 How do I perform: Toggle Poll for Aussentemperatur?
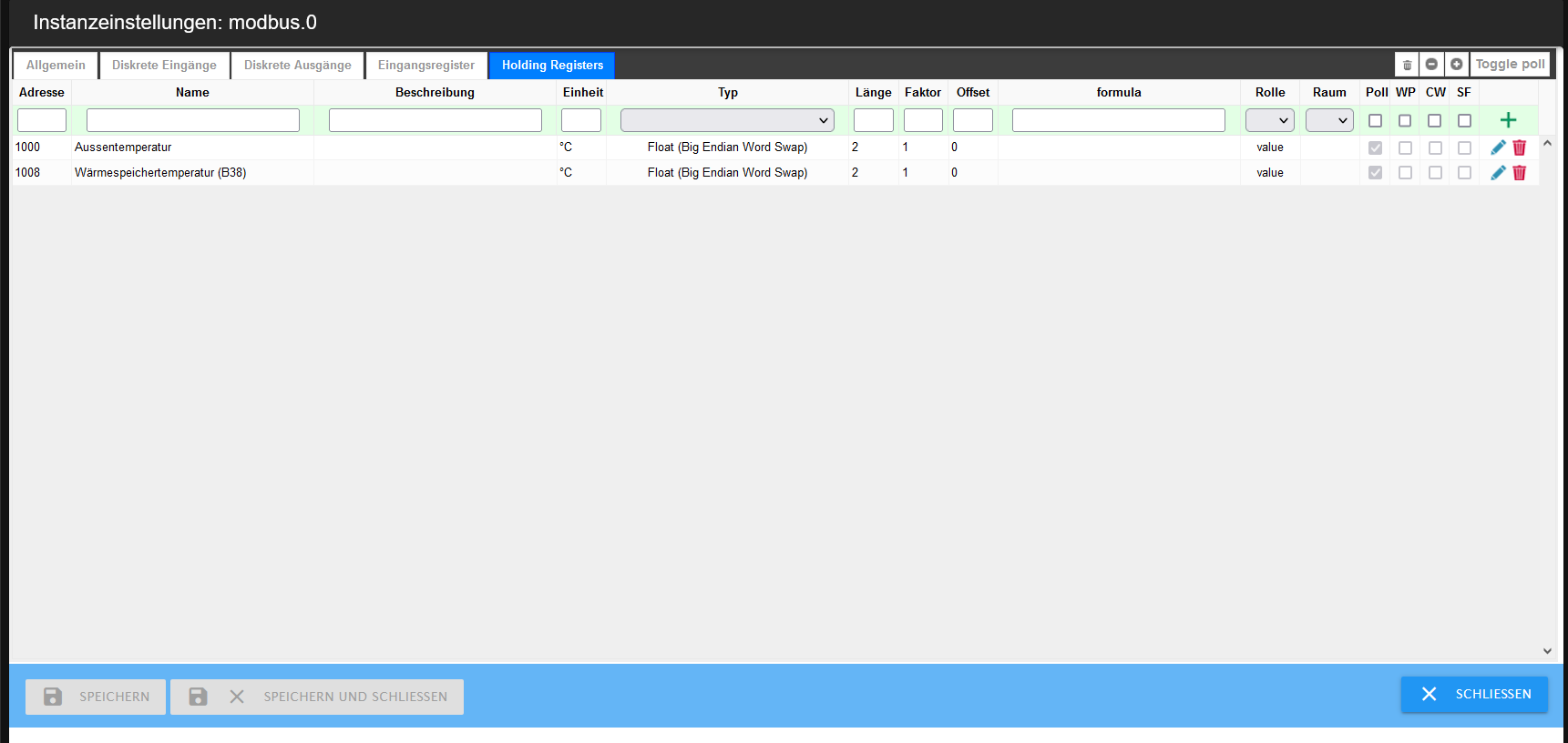click(x=1376, y=148)
